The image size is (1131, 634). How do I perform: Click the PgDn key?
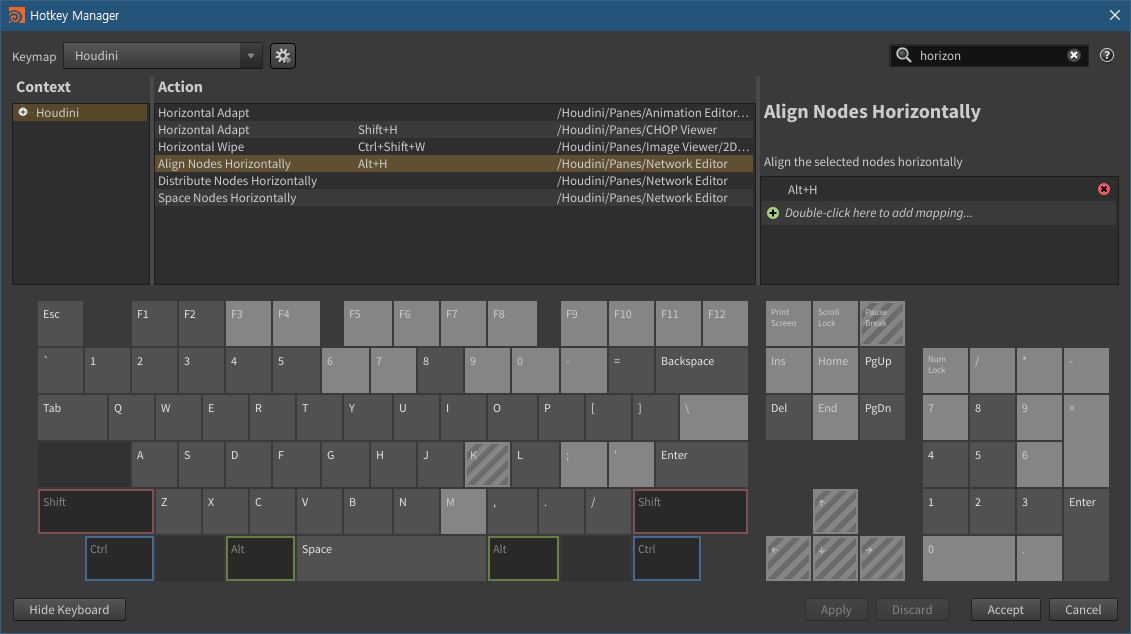[882, 417]
